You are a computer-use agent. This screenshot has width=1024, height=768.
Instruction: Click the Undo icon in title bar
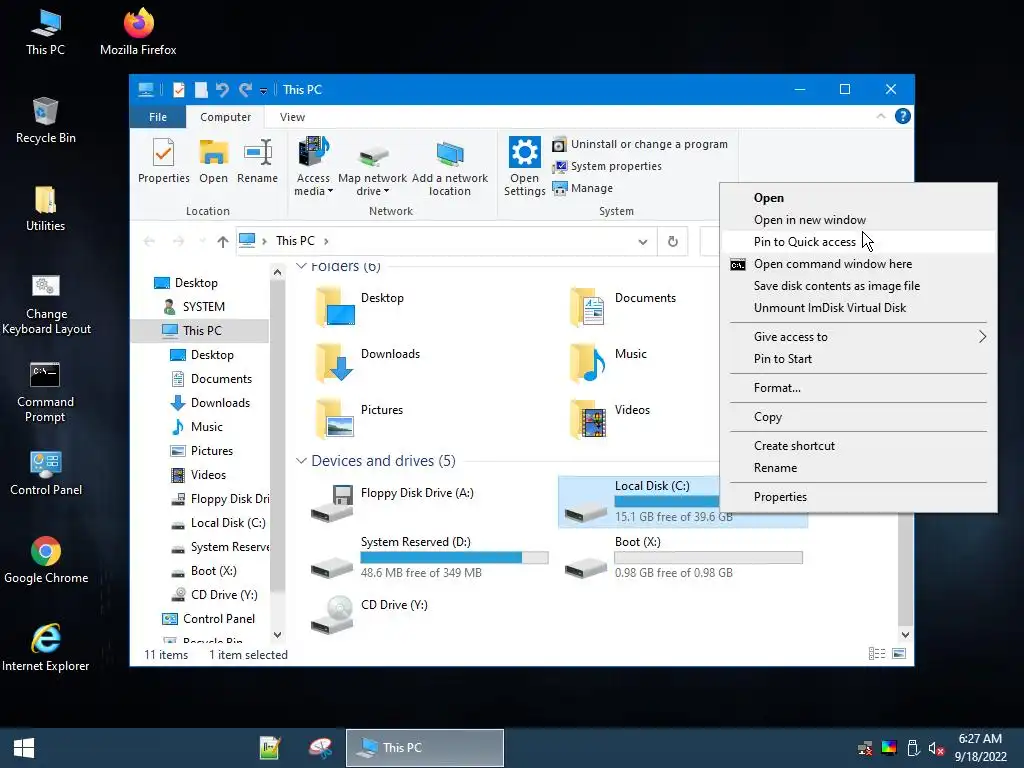[x=222, y=89]
